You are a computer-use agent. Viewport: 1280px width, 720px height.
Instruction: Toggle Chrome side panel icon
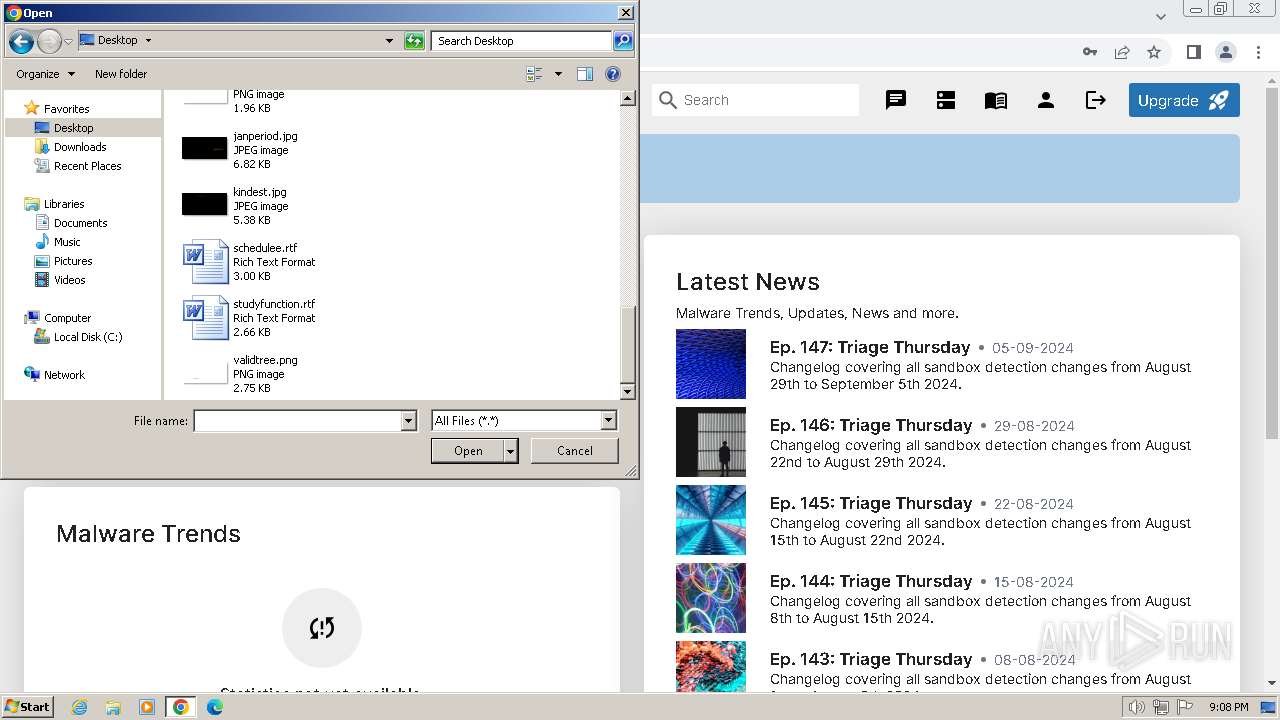[x=1193, y=52]
